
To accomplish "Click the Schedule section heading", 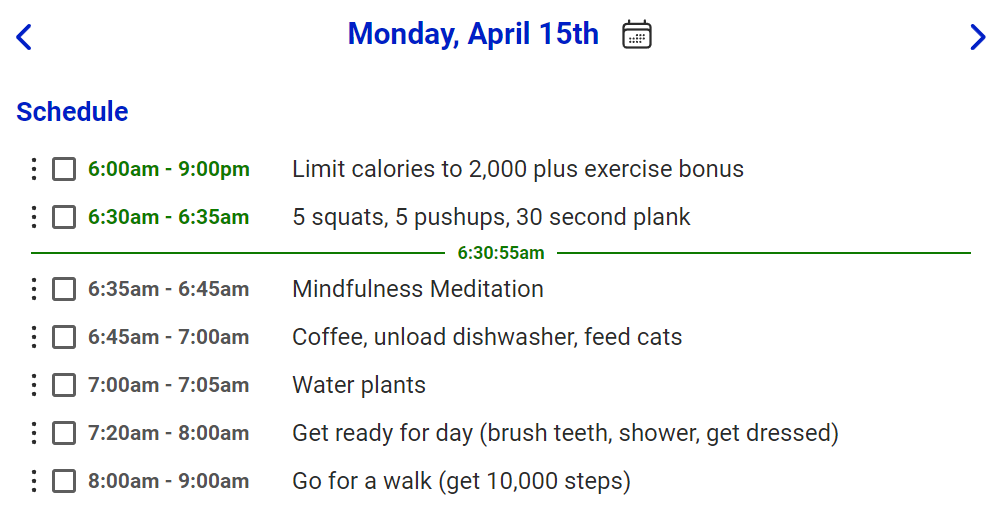I will (x=72, y=112).
